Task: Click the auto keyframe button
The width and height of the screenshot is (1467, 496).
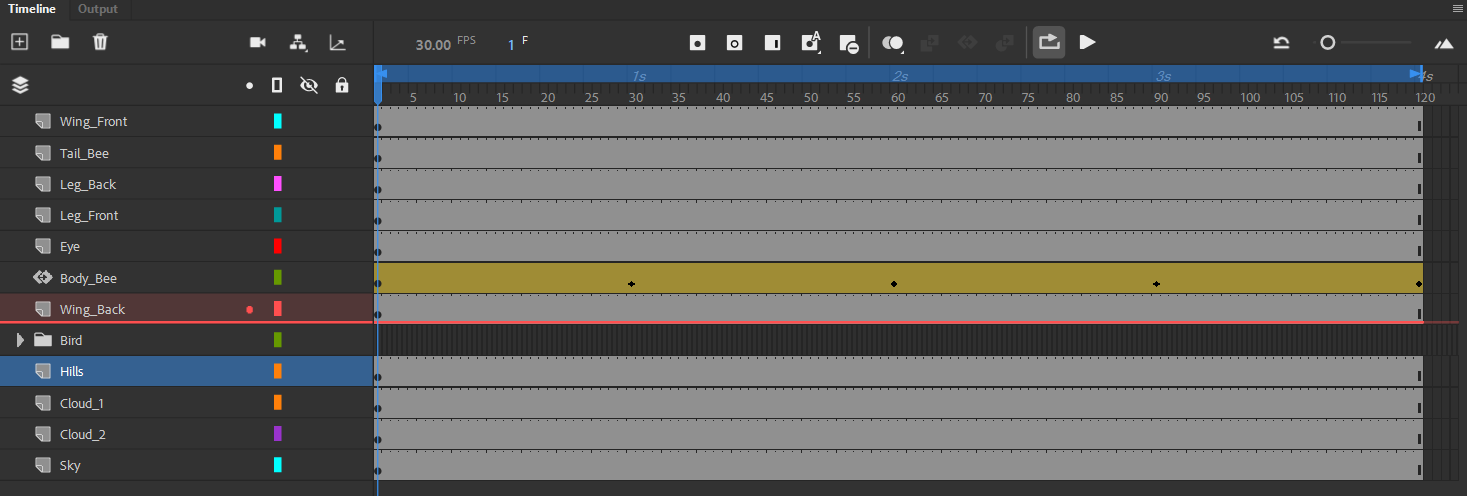Action: click(810, 42)
